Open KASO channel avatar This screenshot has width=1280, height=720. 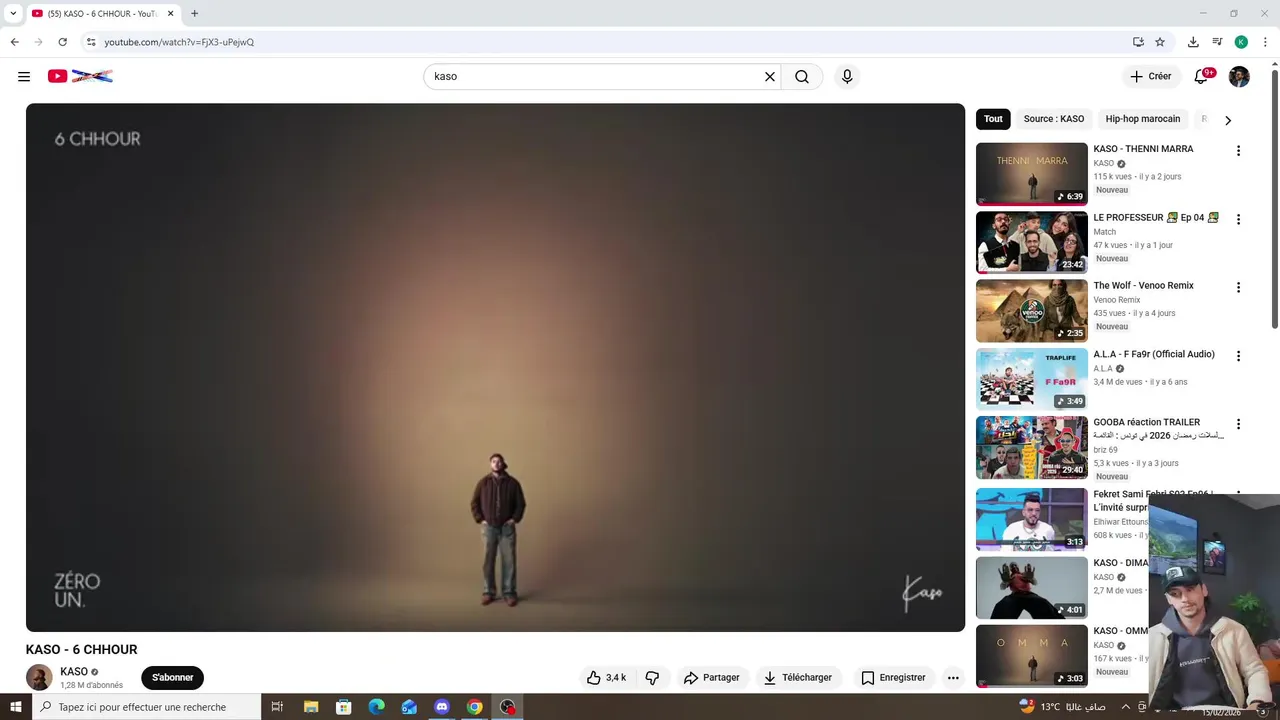coord(39,677)
